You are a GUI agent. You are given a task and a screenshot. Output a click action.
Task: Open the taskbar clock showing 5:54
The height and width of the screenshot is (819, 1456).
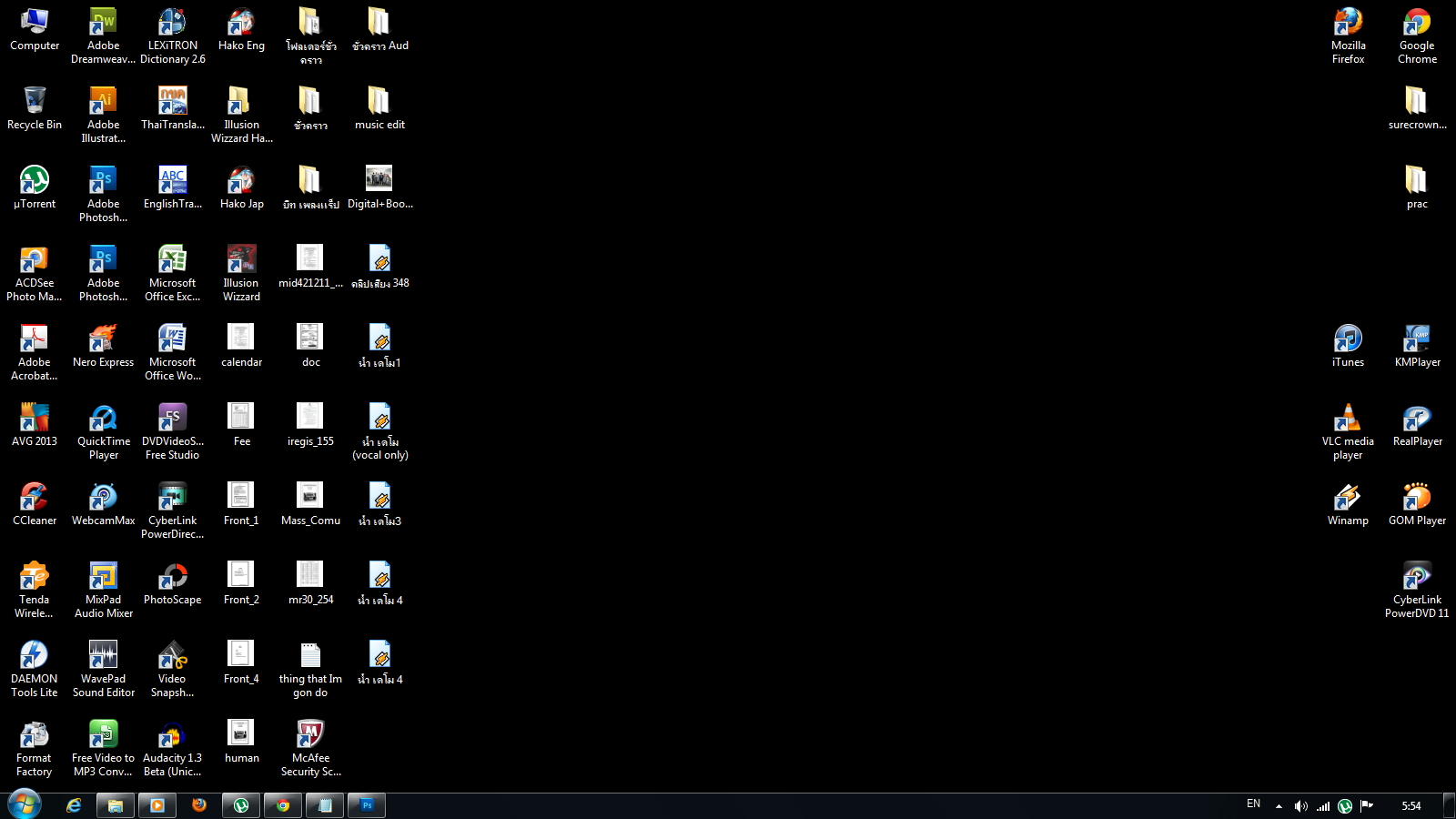(1411, 806)
